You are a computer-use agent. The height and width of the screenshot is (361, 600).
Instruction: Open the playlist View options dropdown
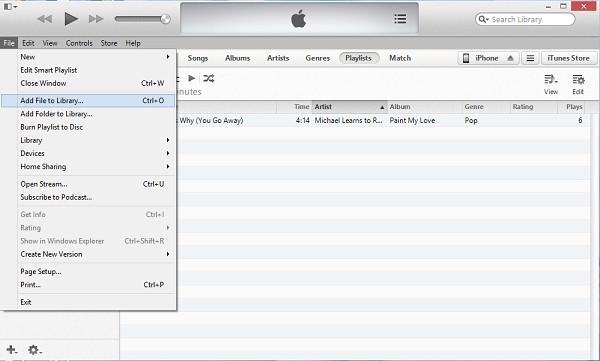[x=551, y=84]
